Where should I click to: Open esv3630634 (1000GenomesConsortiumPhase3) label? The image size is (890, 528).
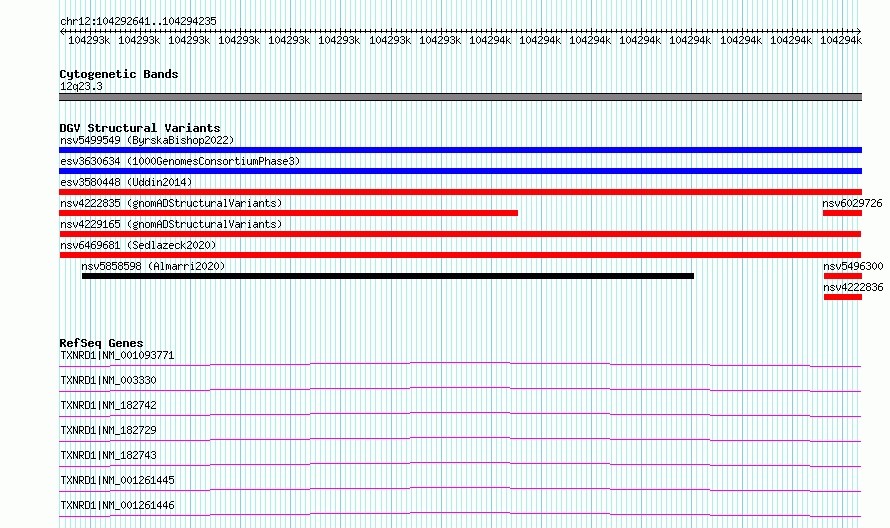pos(180,161)
